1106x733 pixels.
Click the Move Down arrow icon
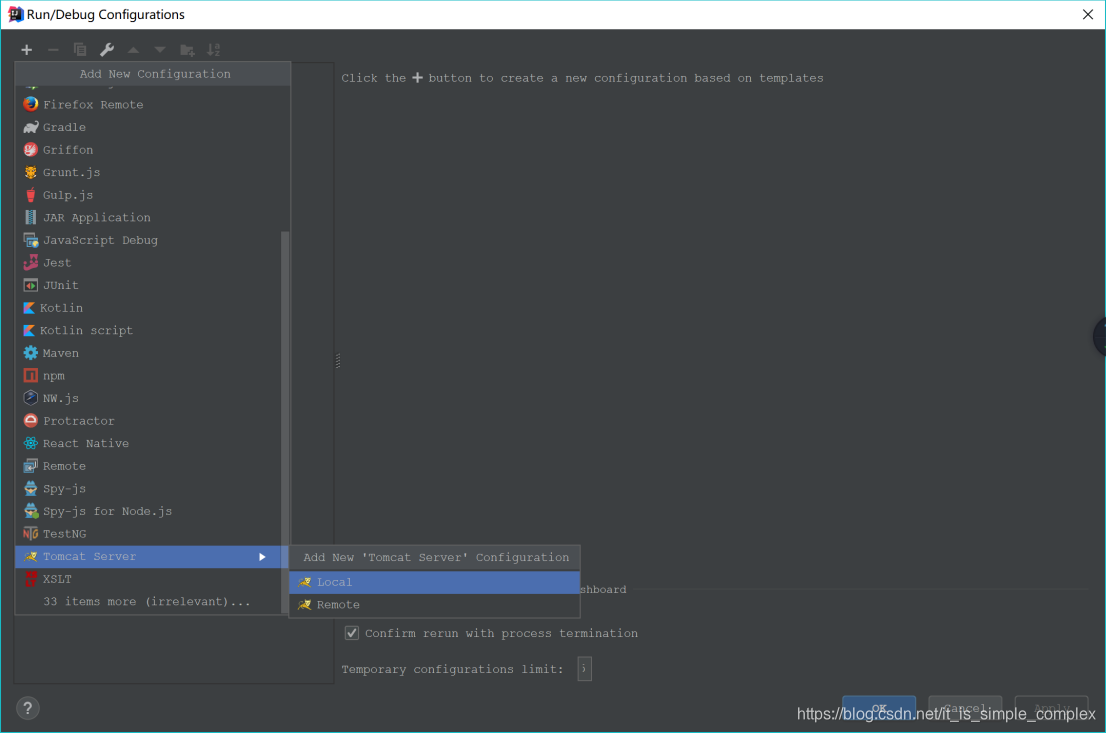(160, 49)
